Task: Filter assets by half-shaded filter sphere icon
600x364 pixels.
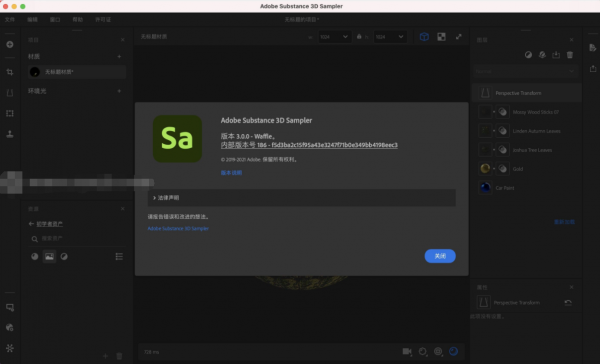Action: (x=64, y=256)
